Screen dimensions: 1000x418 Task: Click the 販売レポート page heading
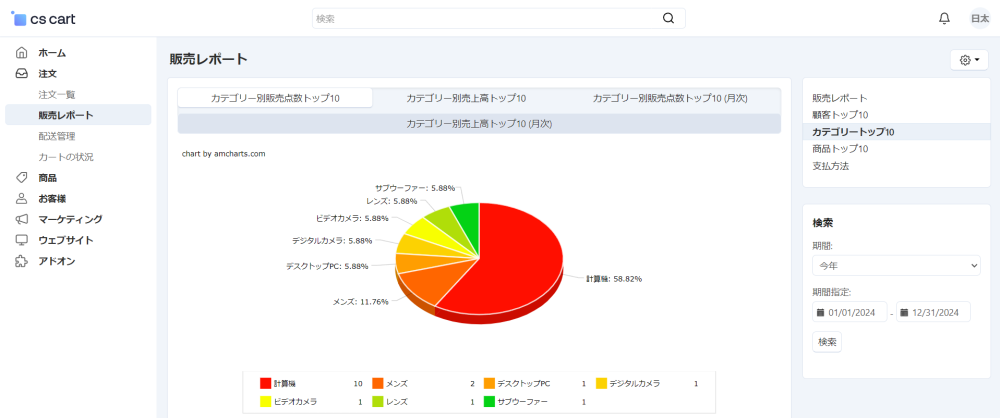click(x=209, y=60)
